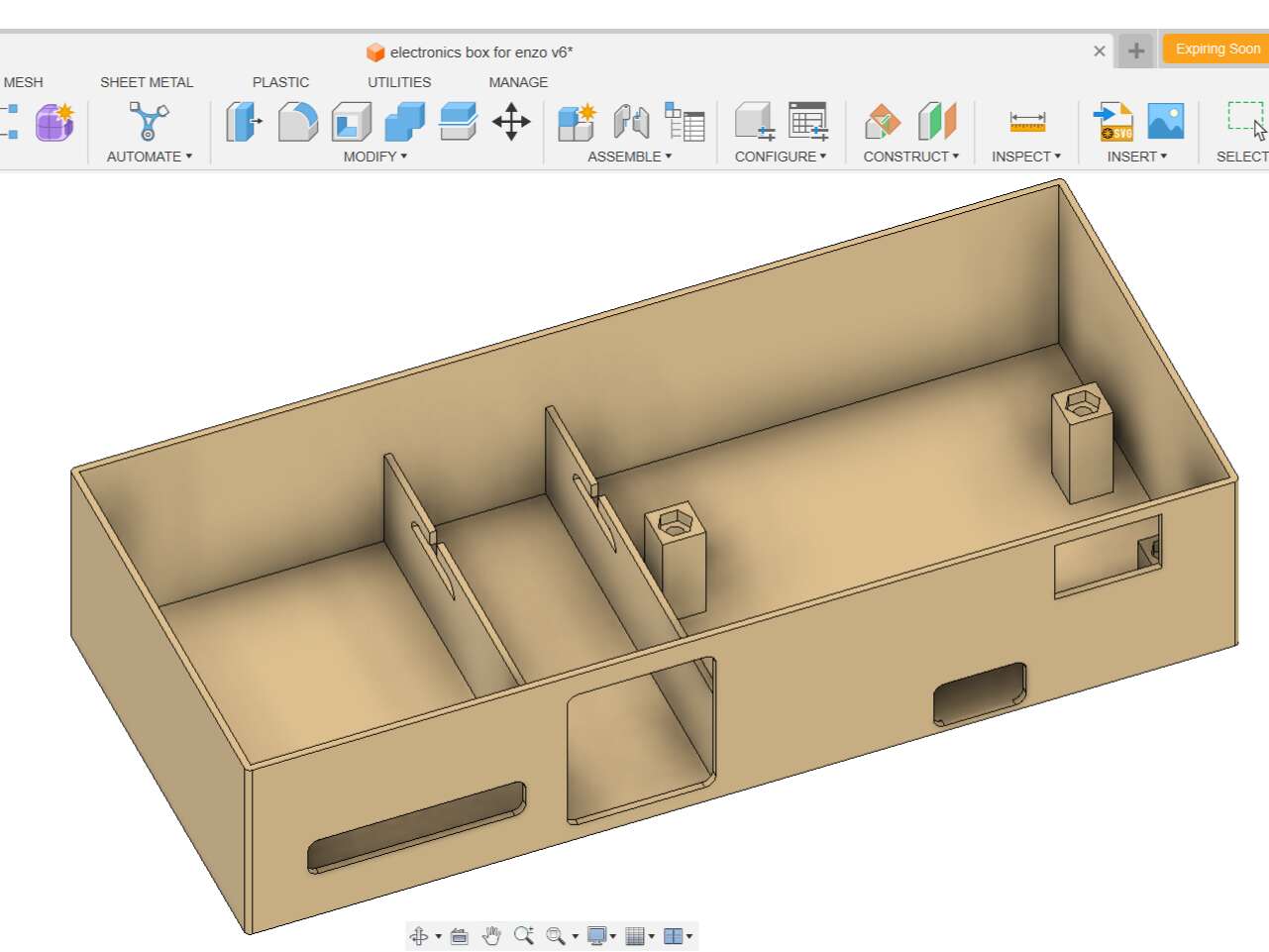The width and height of the screenshot is (1269, 952).
Task: Open the configuration table icon
Action: coord(808,122)
